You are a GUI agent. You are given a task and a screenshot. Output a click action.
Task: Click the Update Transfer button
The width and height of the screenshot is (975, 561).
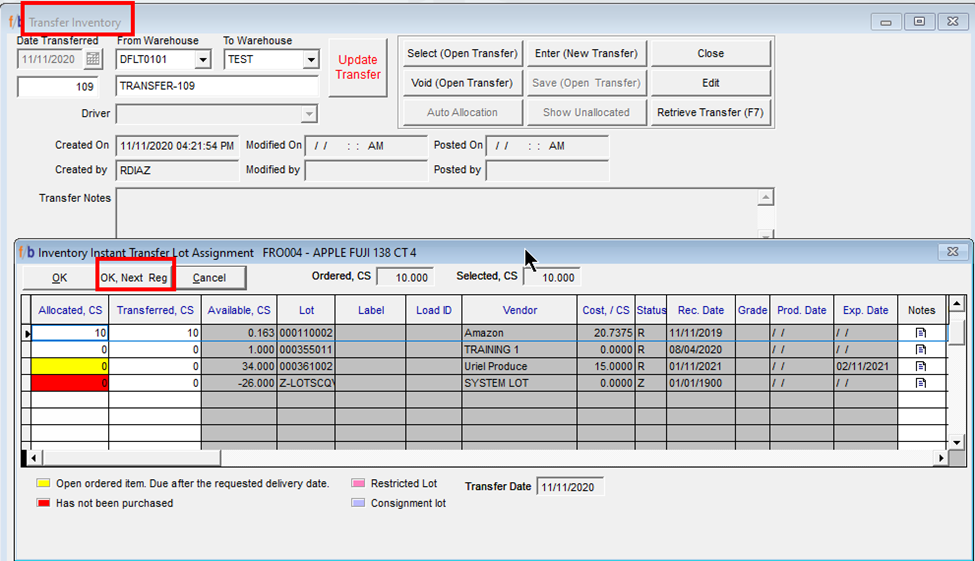[x=358, y=68]
